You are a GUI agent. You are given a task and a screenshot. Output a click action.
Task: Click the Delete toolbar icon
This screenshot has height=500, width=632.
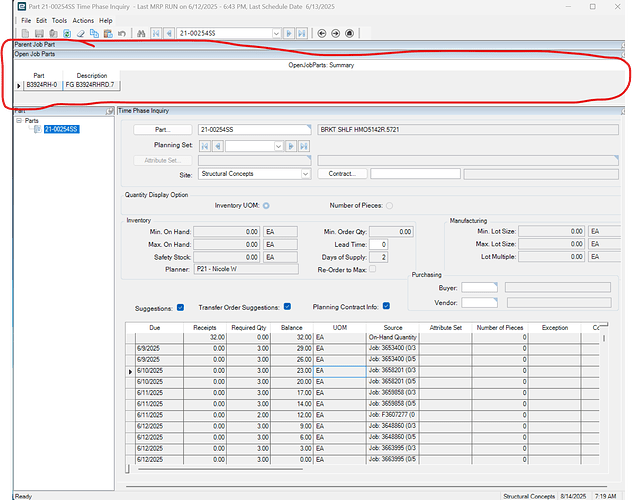coord(53,33)
